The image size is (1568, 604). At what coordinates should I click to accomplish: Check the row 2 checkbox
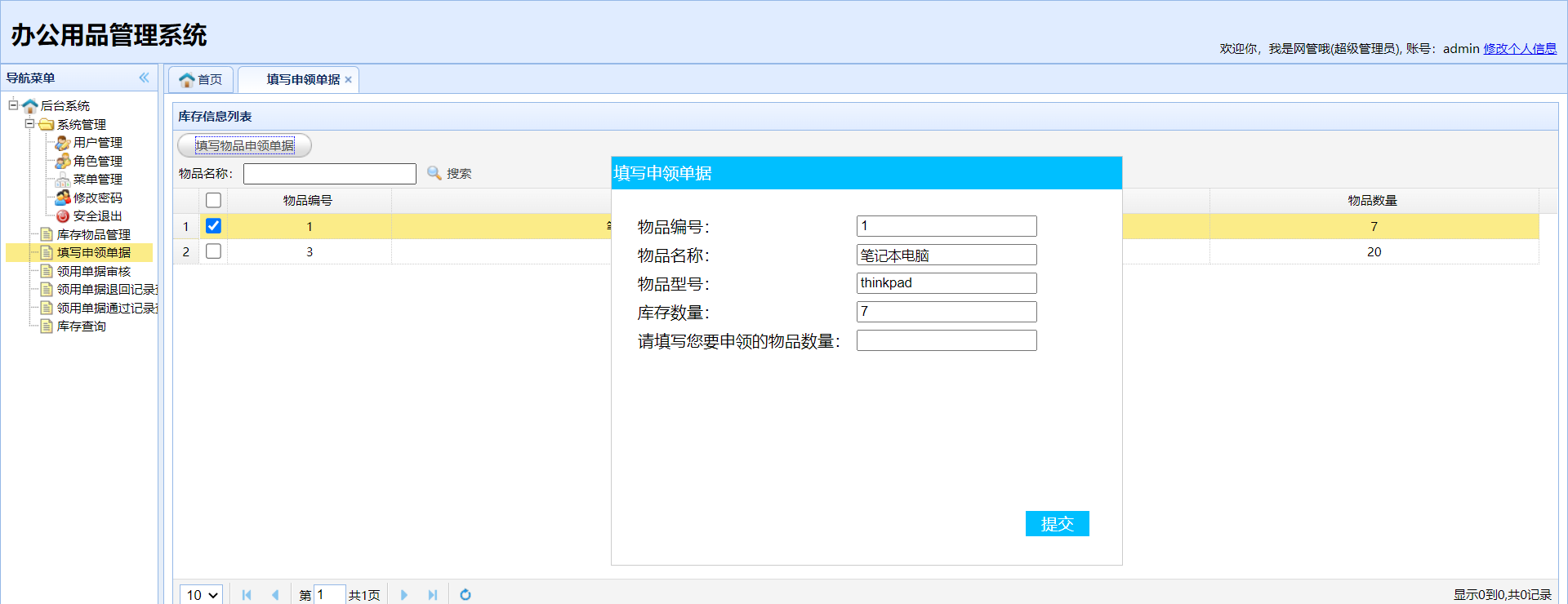click(213, 251)
